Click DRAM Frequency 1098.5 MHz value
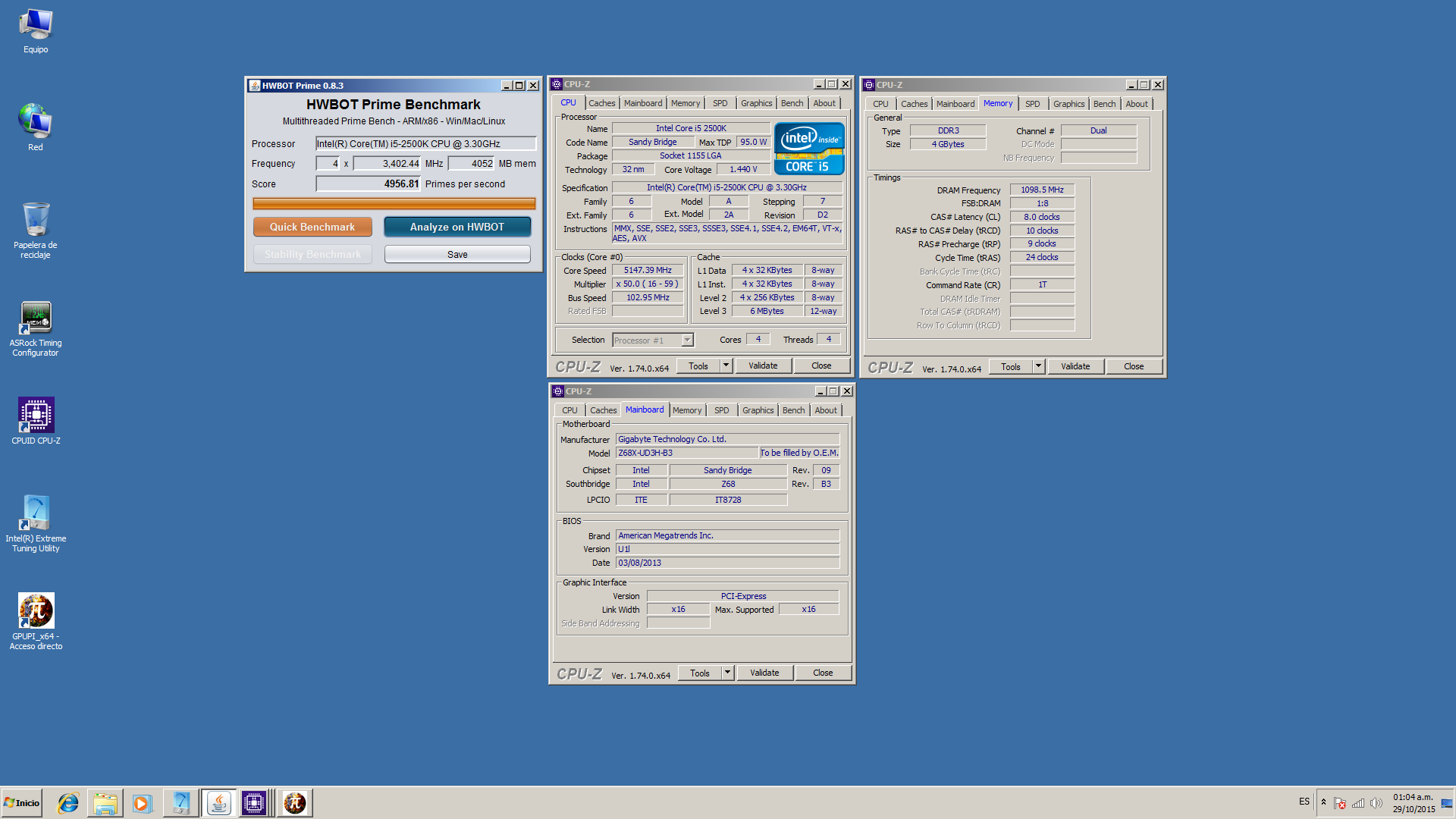The height and width of the screenshot is (819, 1456). (x=1042, y=190)
